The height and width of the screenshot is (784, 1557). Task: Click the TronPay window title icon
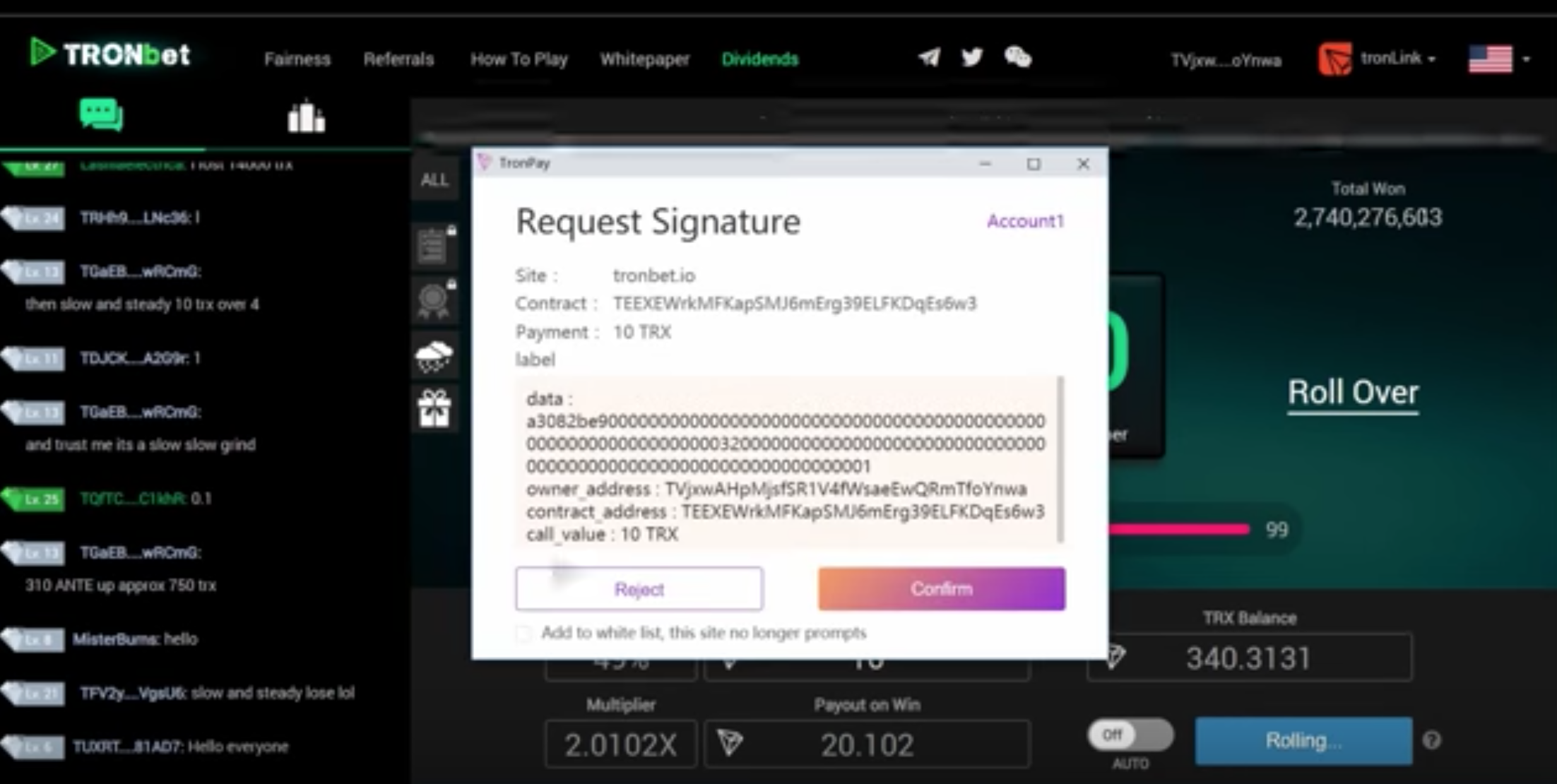point(485,162)
